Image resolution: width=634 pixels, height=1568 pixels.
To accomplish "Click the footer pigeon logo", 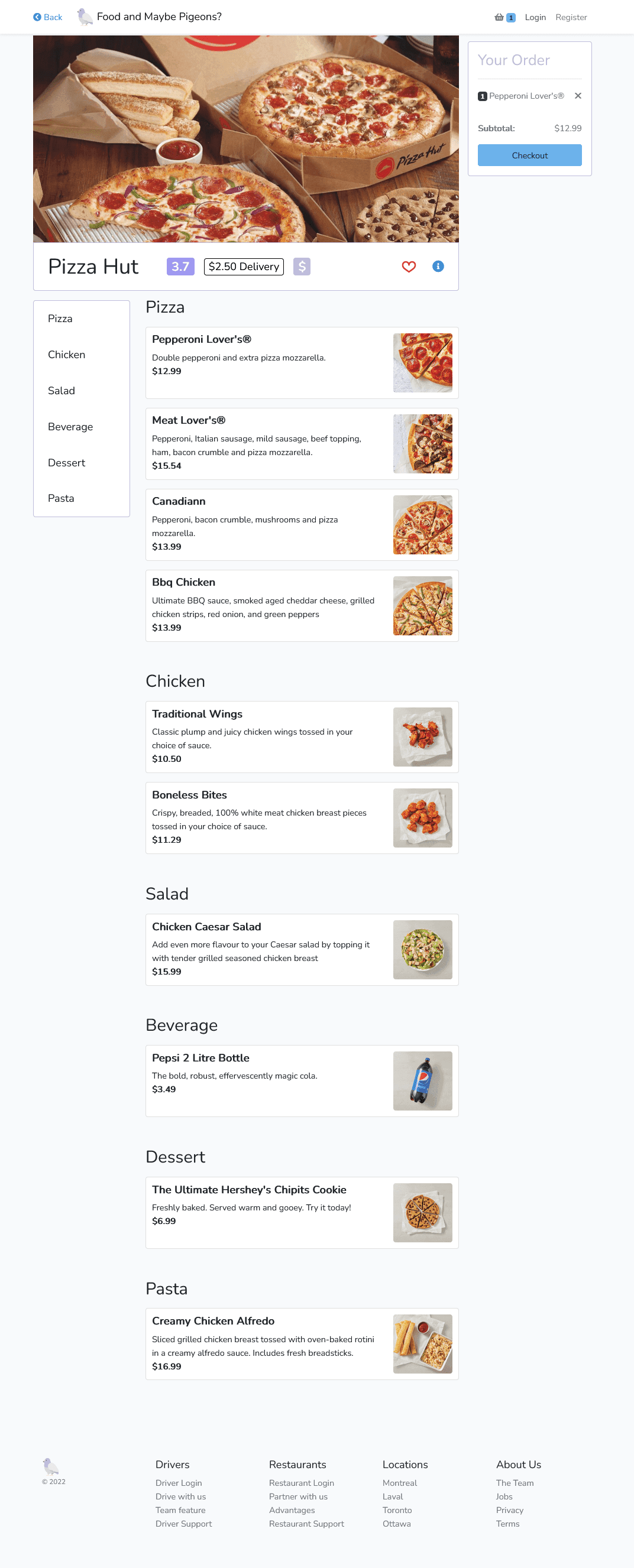I will [51, 1466].
